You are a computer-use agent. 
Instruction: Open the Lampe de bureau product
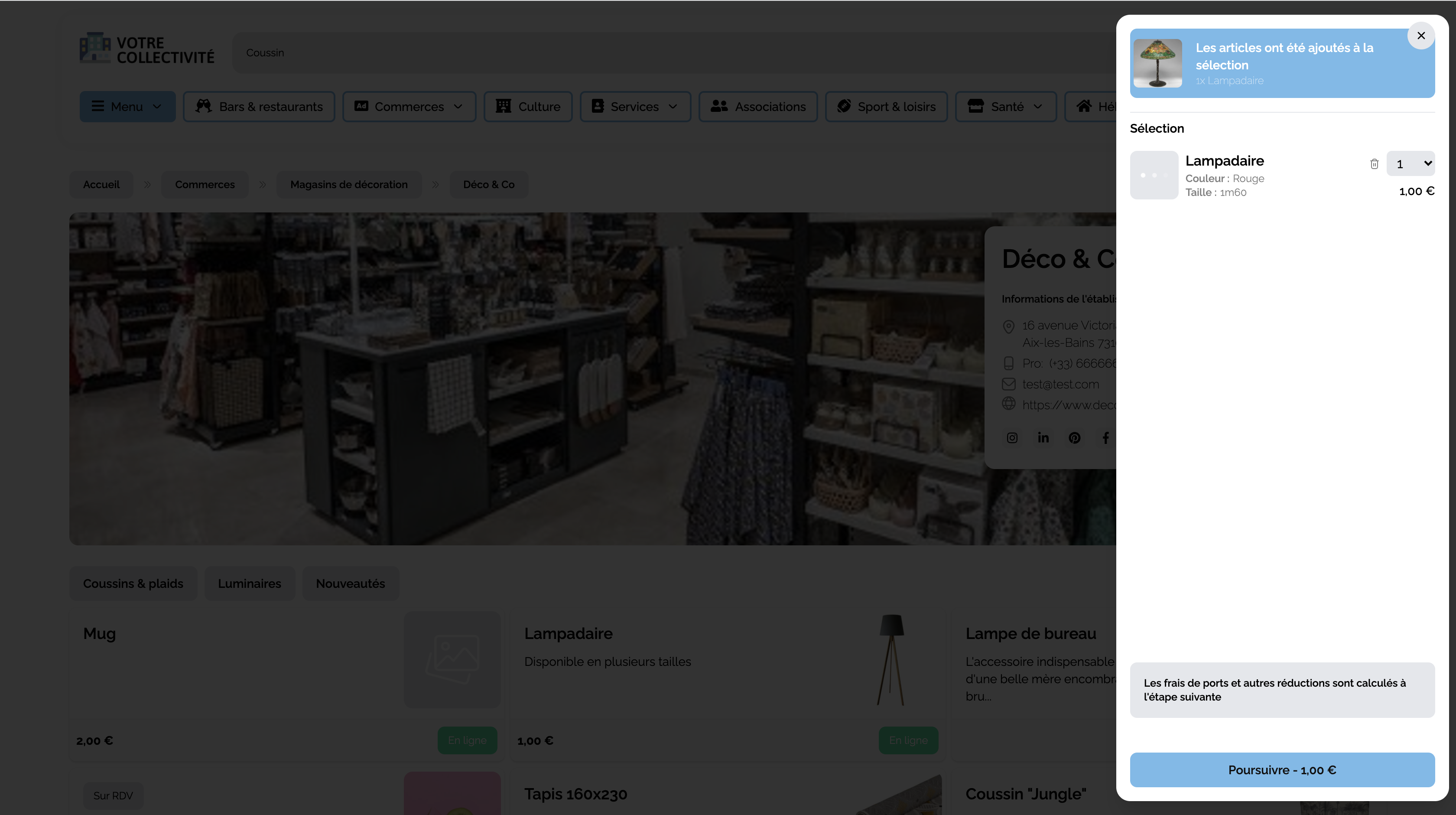tap(1030, 633)
